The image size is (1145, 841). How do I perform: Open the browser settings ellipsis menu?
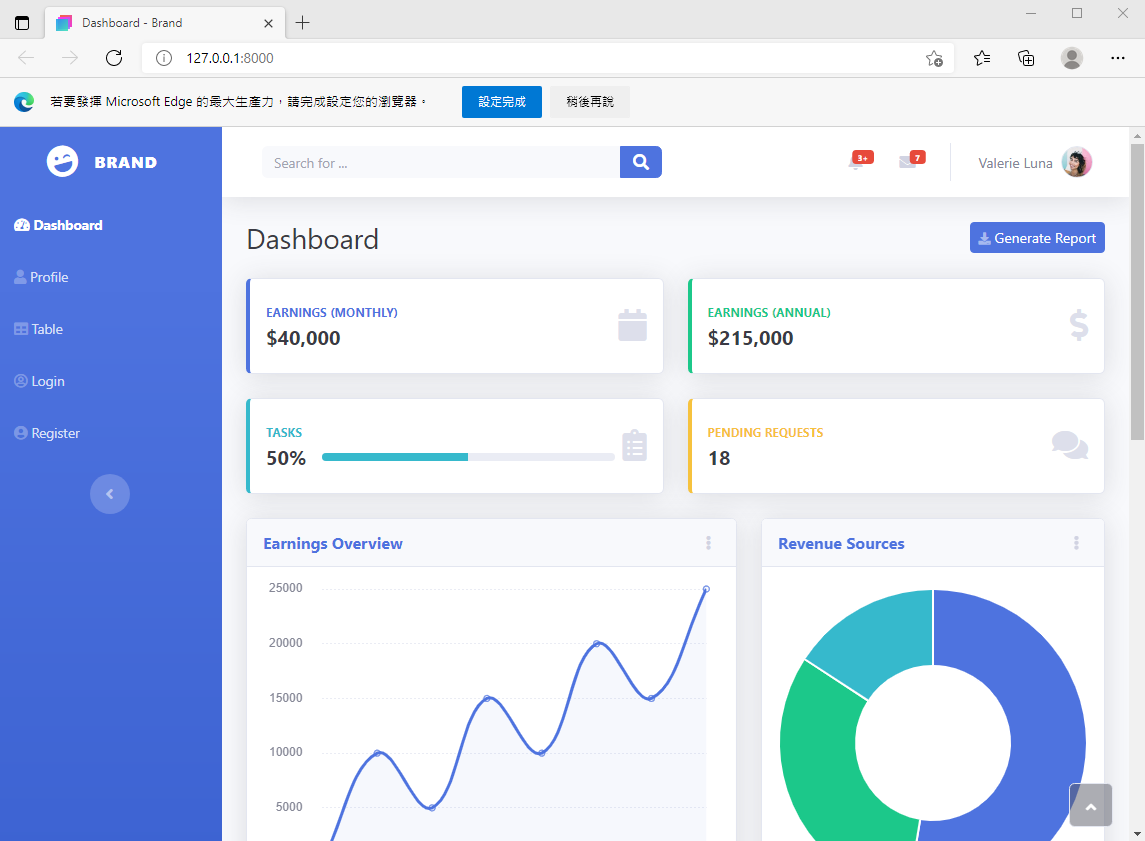pos(1118,58)
